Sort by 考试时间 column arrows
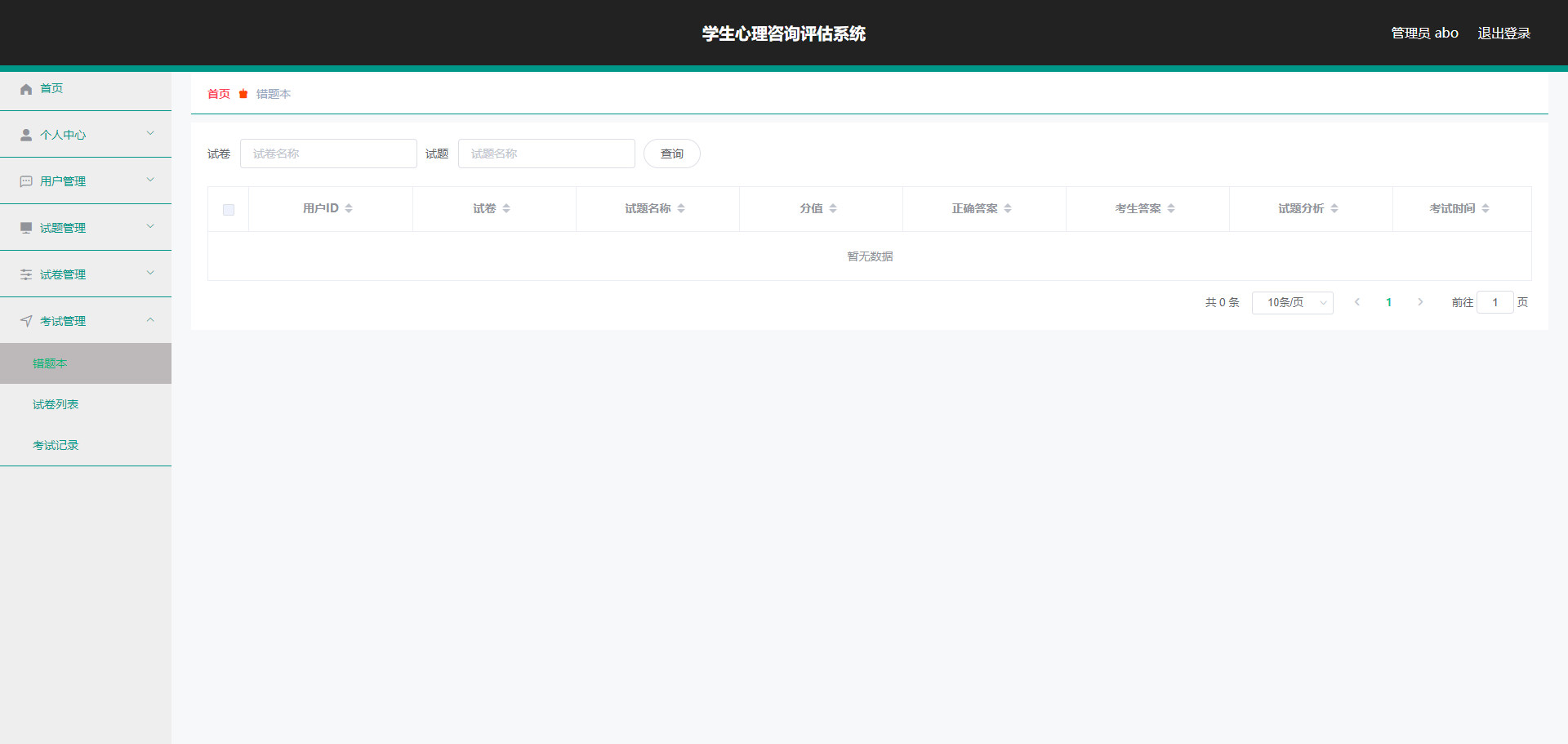This screenshot has width=1568, height=744. [x=1486, y=208]
